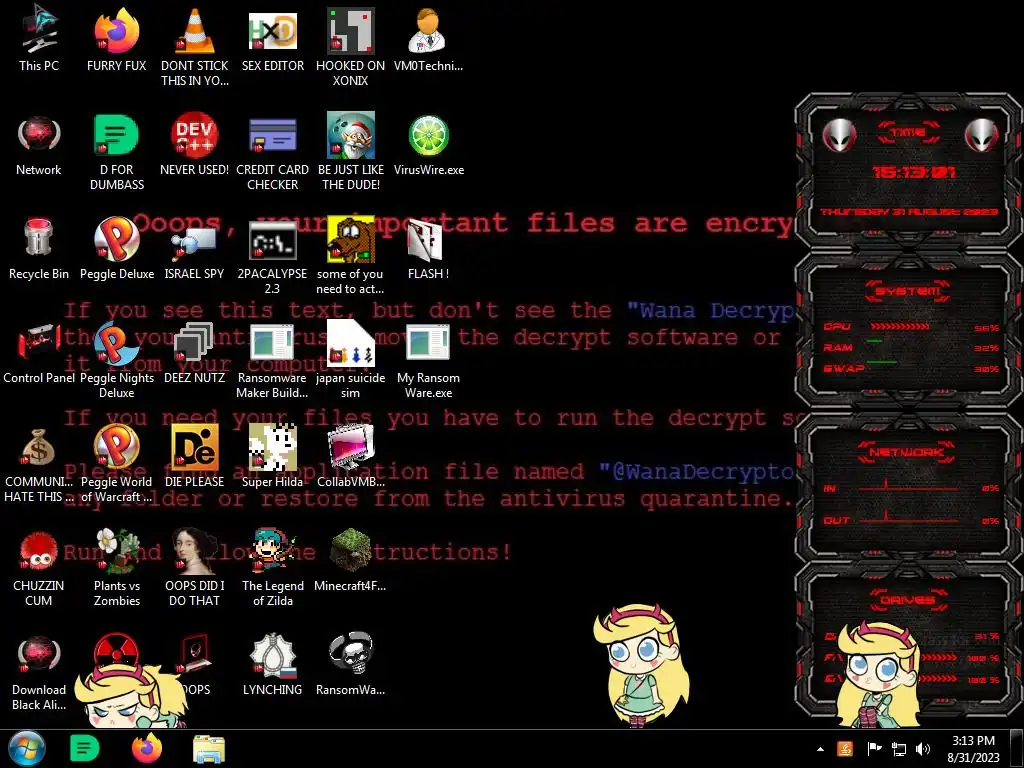1024x768 pixels.
Task: Open the VirusWire.exe lime icon
Action: (428, 144)
